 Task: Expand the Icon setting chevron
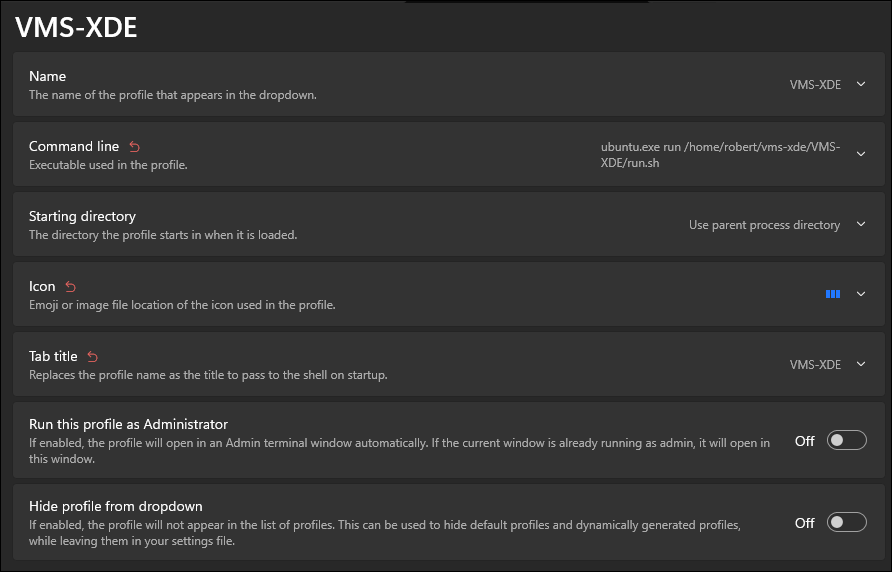[x=861, y=294]
